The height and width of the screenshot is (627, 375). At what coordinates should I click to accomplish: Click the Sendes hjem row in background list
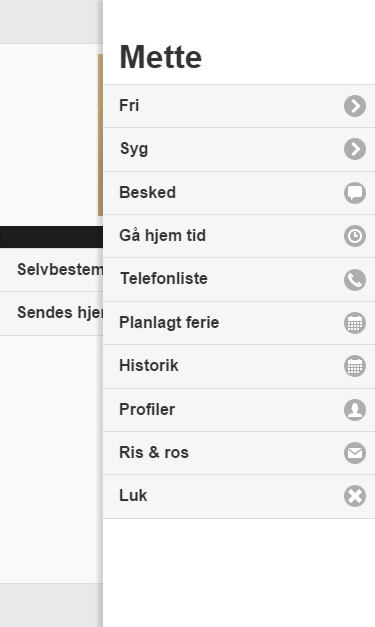(x=51, y=313)
